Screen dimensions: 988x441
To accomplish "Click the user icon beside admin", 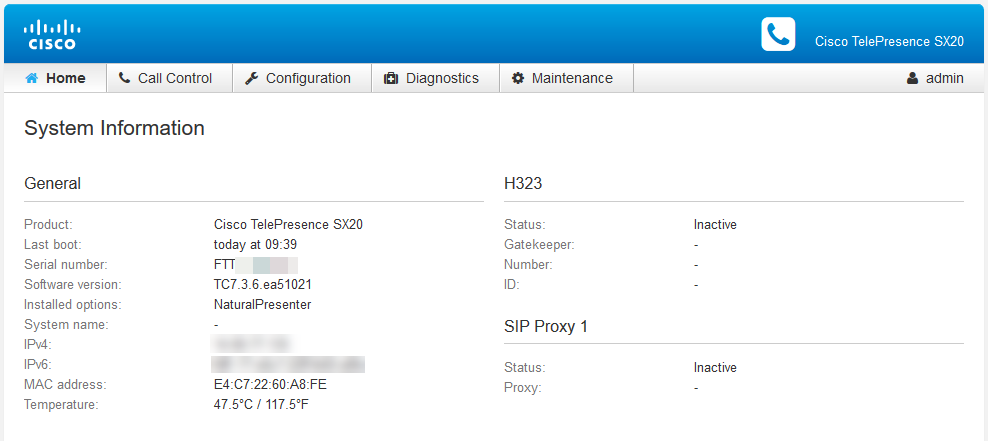I will click(912, 78).
